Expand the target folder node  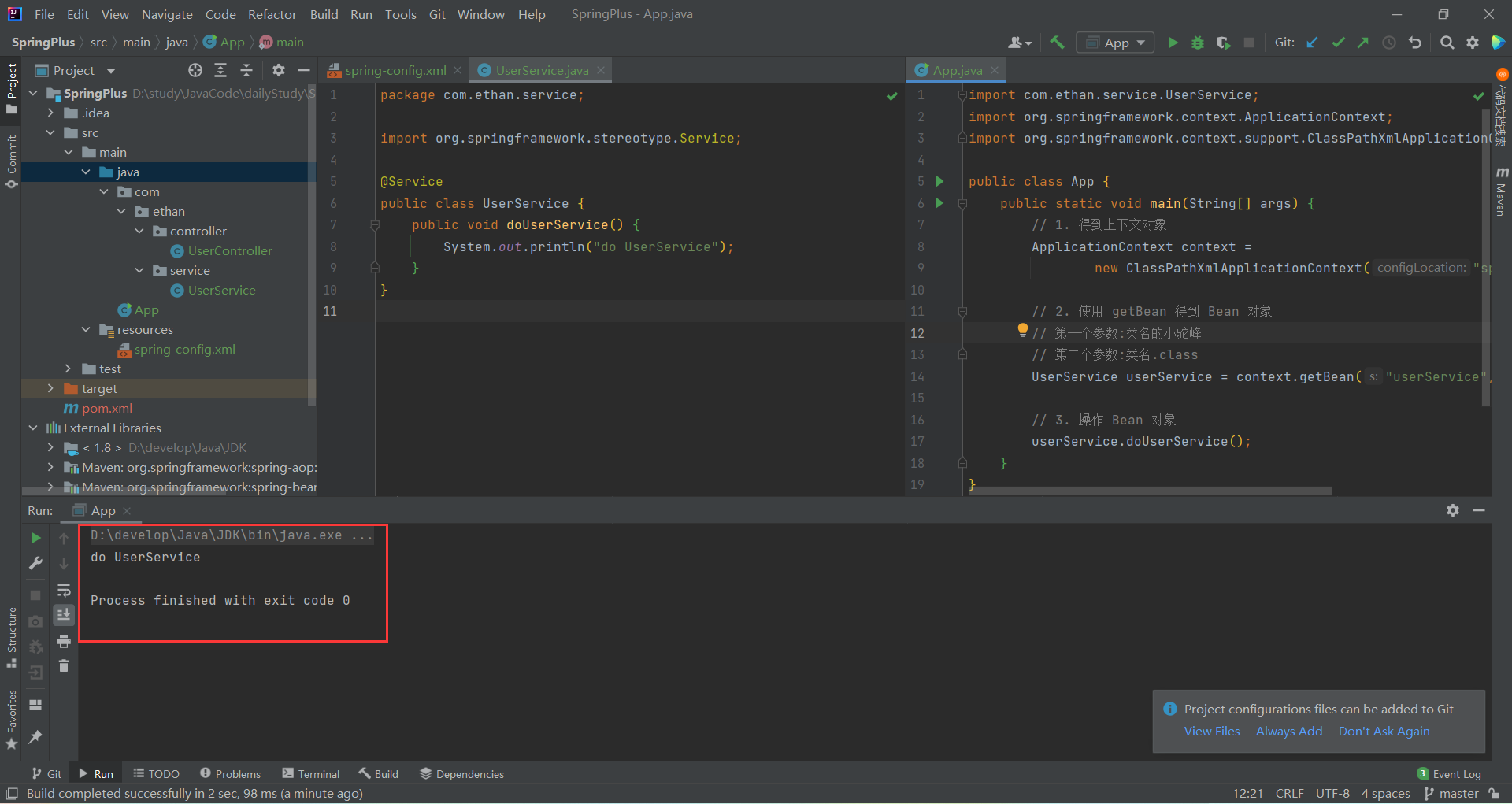point(50,388)
